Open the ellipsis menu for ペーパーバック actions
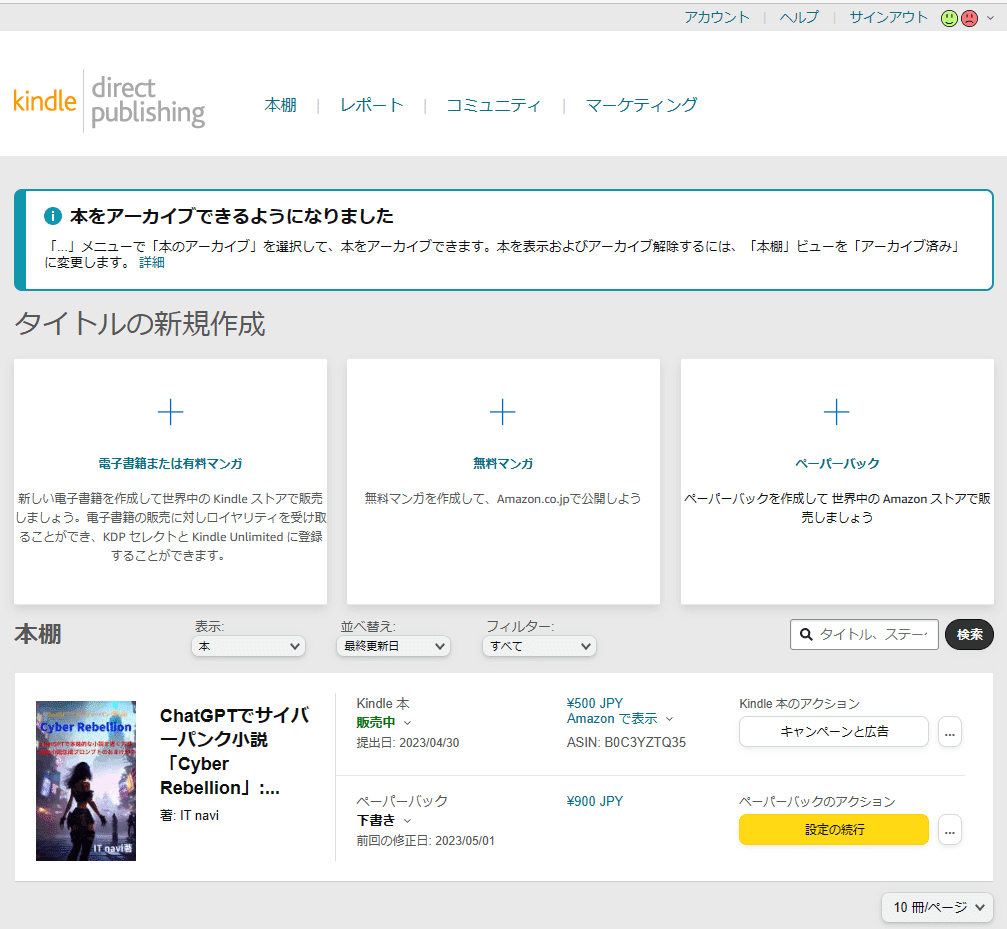Viewport: 1007px width, 929px height. (950, 830)
